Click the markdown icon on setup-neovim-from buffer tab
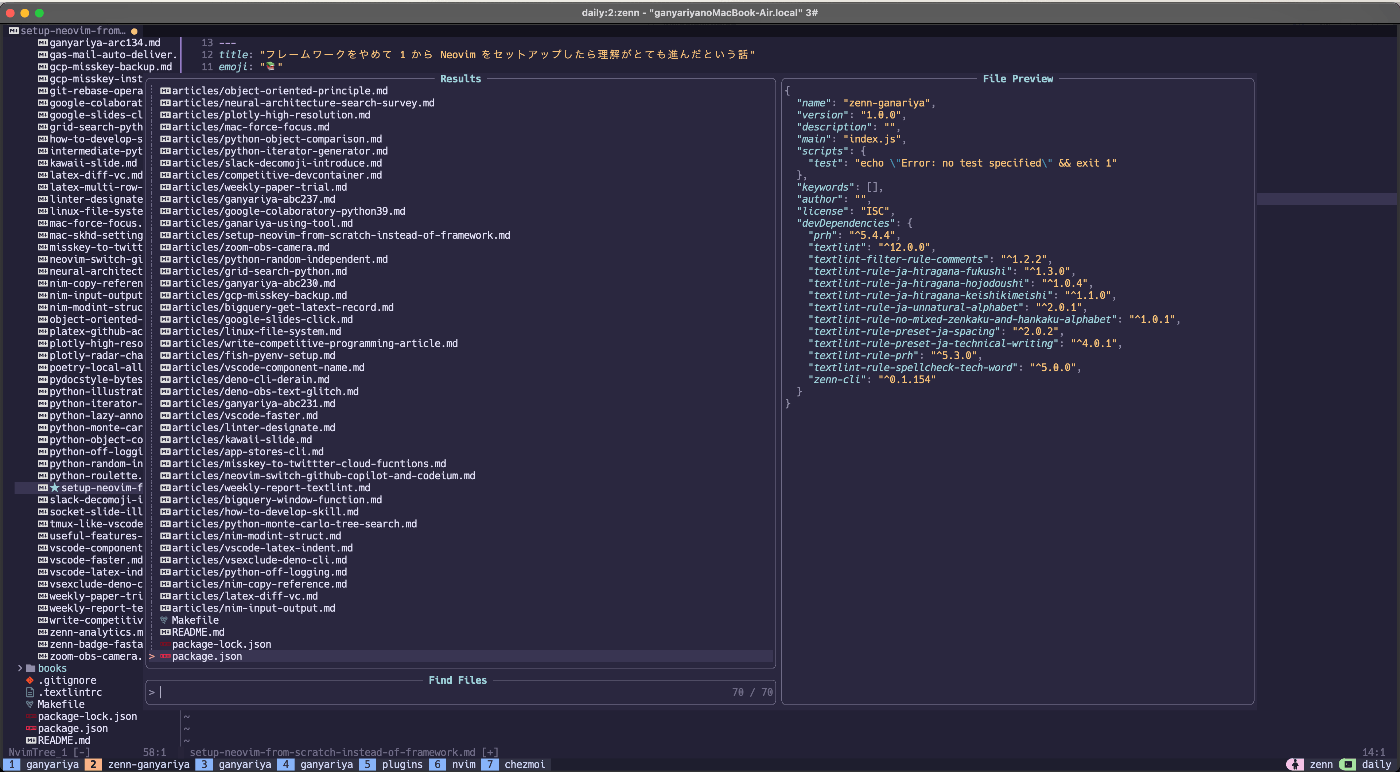This screenshot has height=772, width=1400. (13, 31)
